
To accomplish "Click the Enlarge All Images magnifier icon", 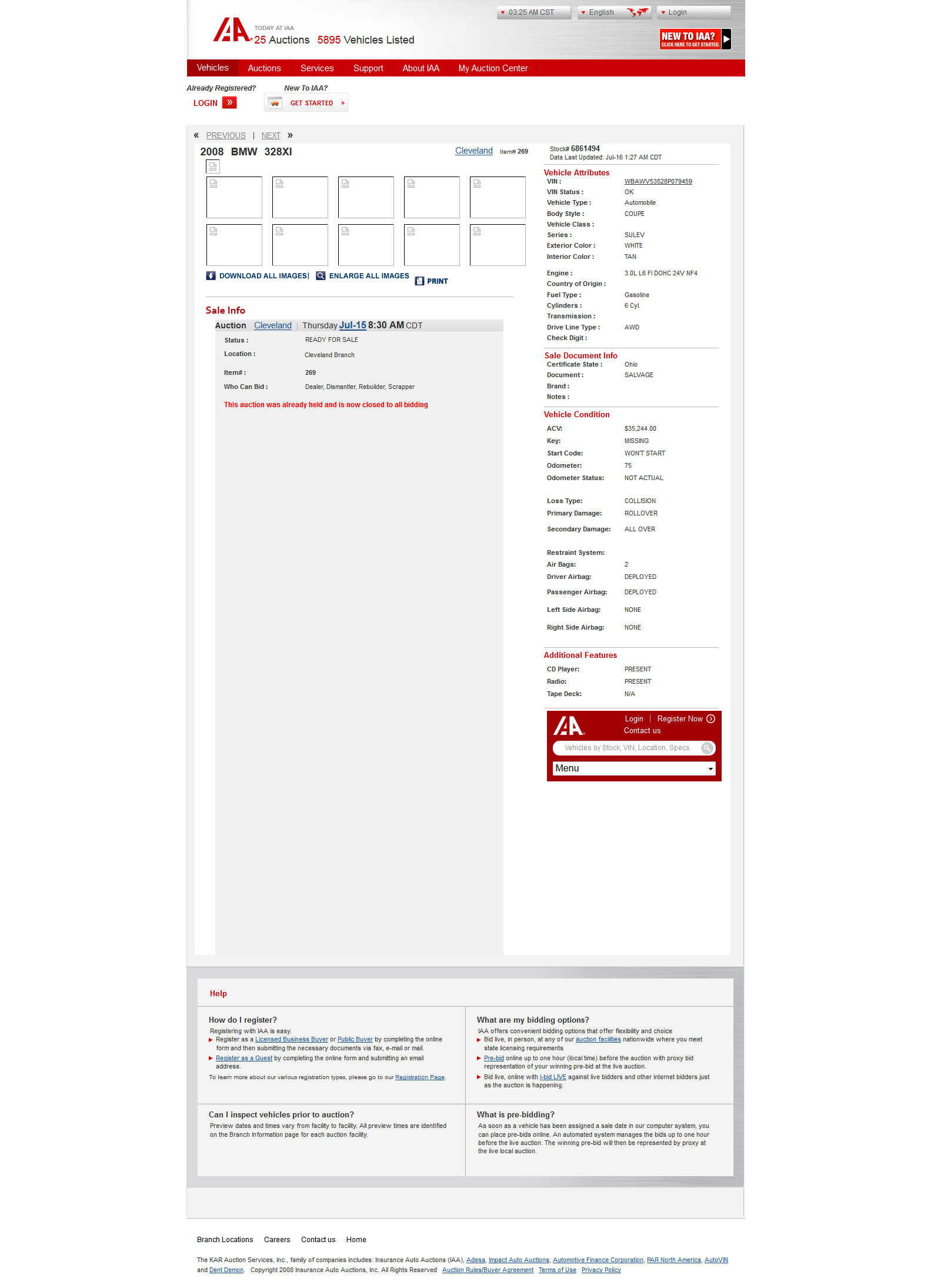I will pos(321,276).
